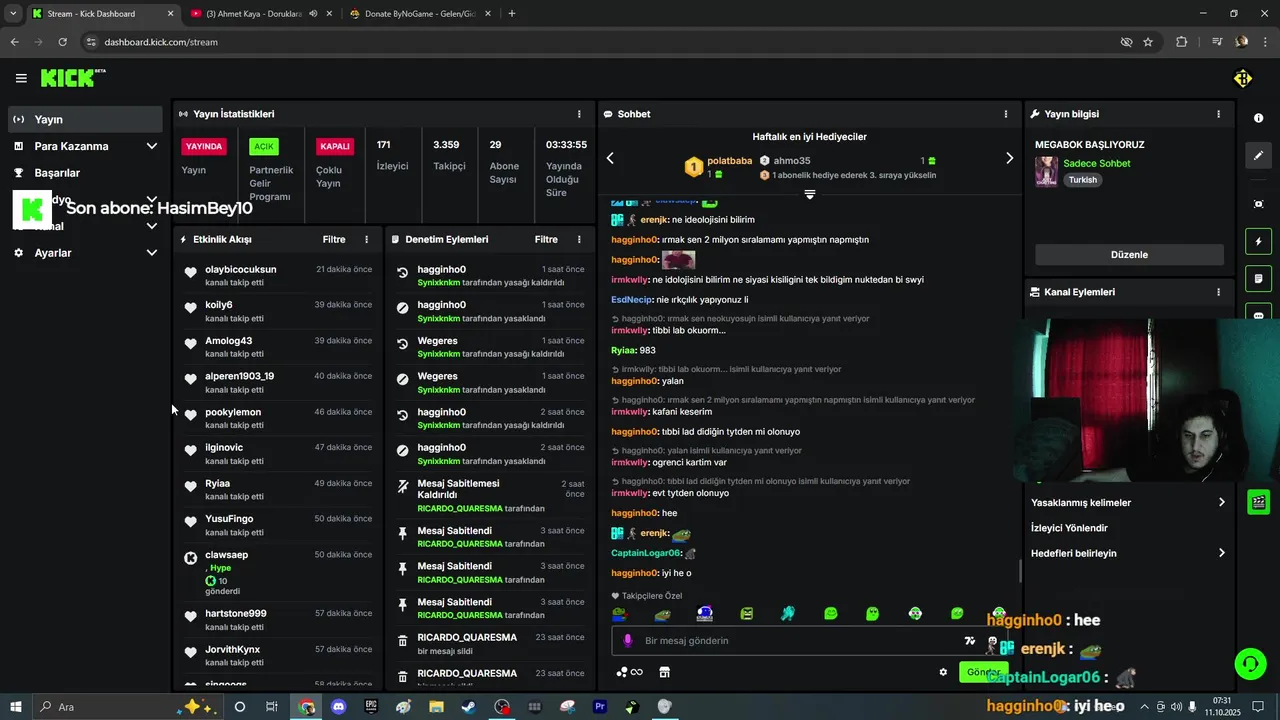The height and width of the screenshot is (720, 1280).
Task: Open Filtre in Denetim Eylemleri panel
Action: tap(546, 240)
